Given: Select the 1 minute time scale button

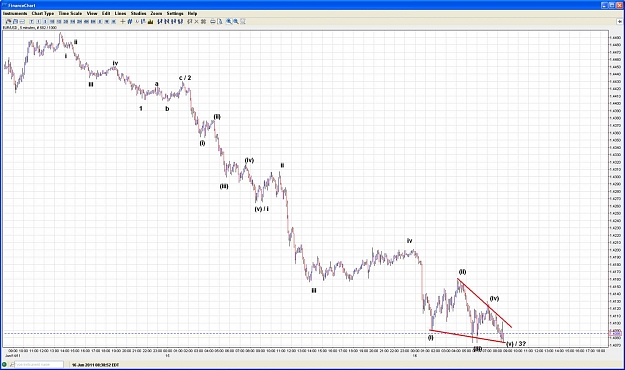Looking at the screenshot, I should pos(39,22).
